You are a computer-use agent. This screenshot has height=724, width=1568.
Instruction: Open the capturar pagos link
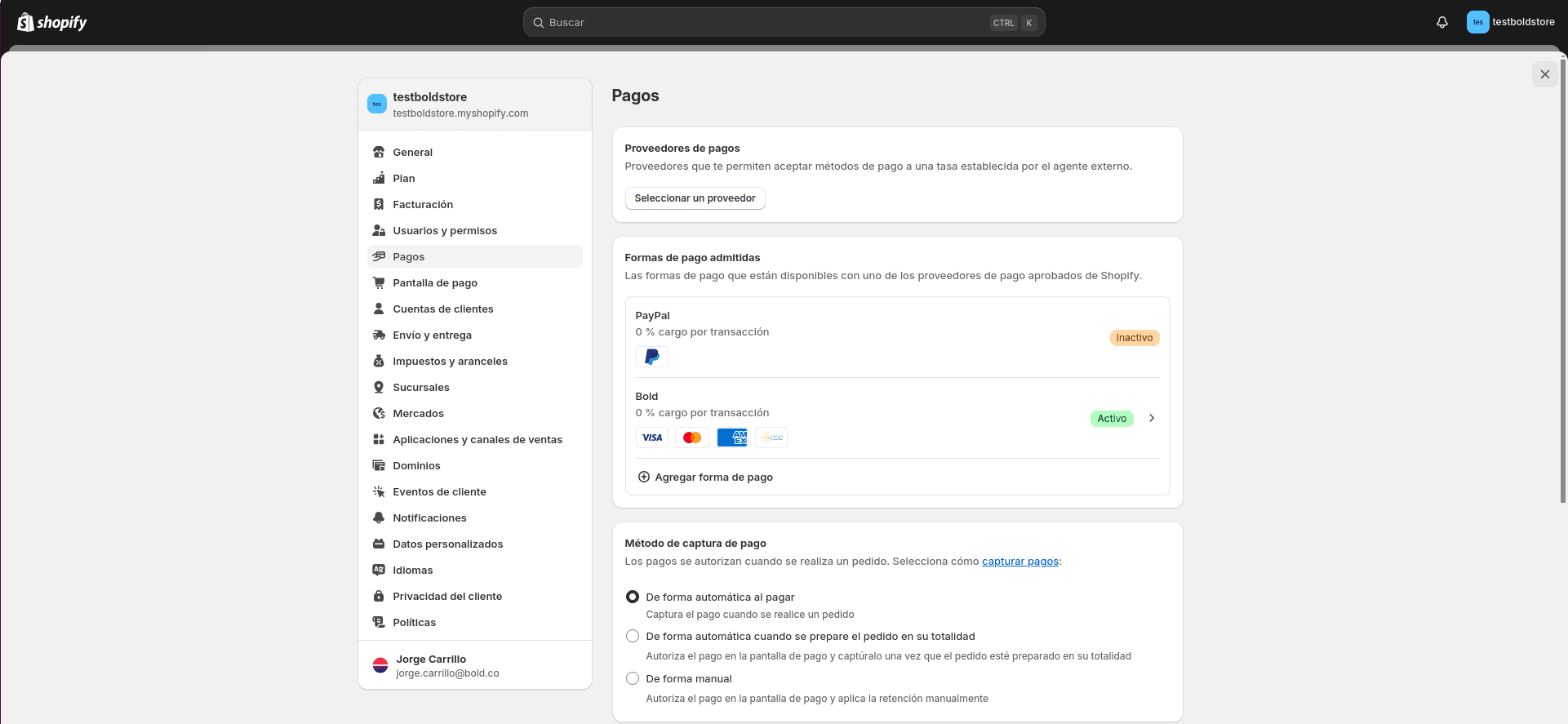(1019, 562)
